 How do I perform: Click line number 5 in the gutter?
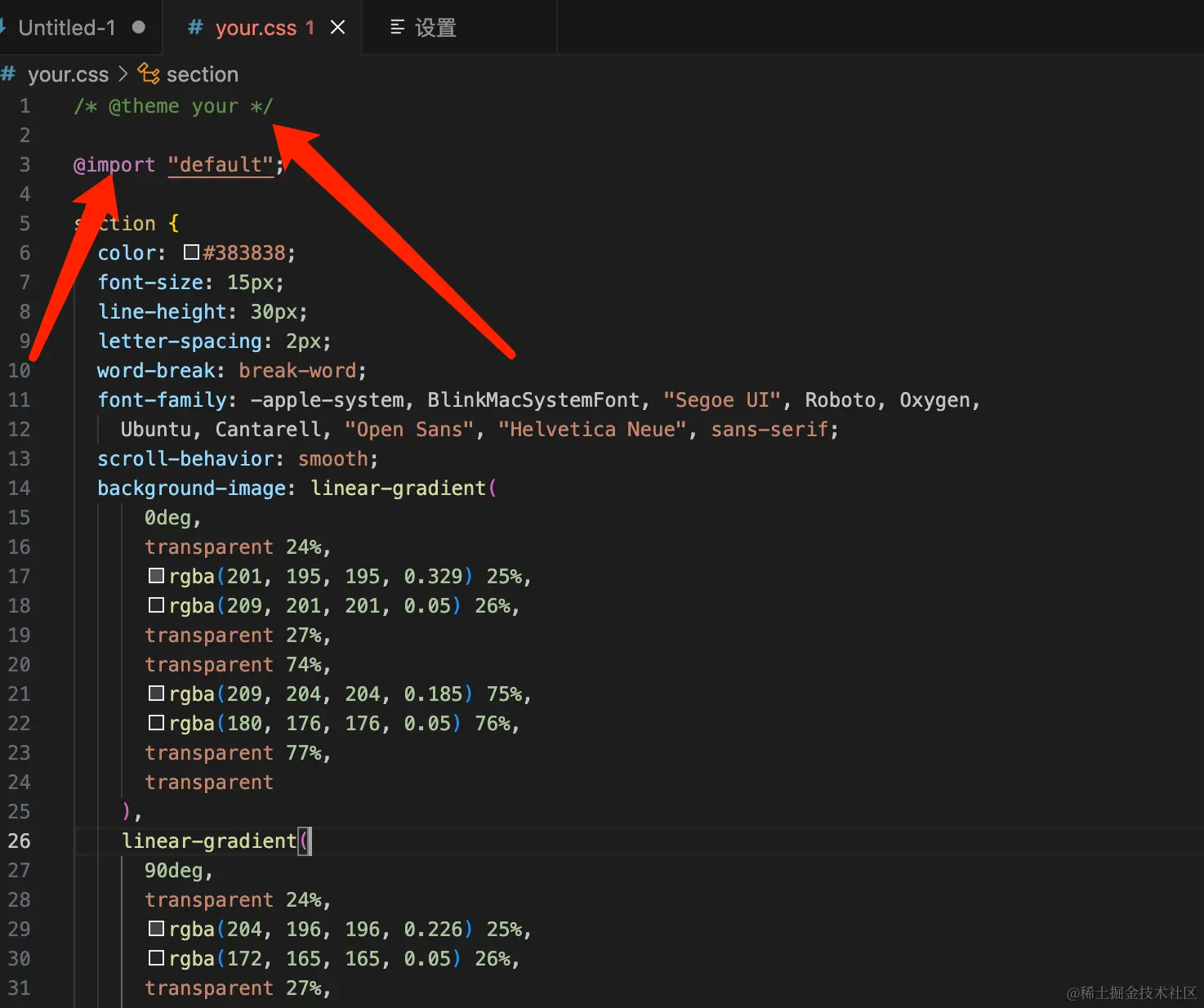25,223
